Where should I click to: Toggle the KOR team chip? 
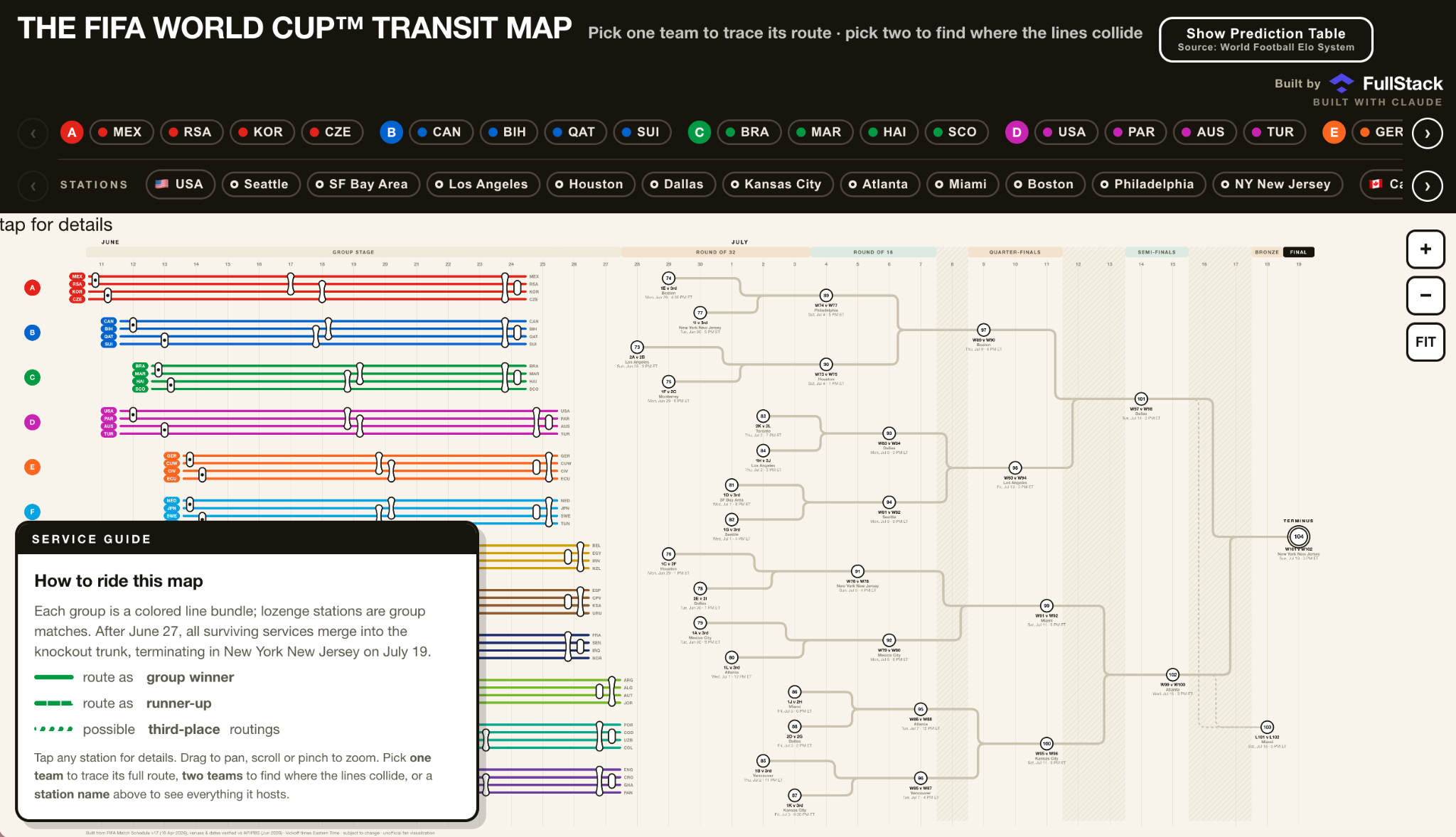pos(262,132)
